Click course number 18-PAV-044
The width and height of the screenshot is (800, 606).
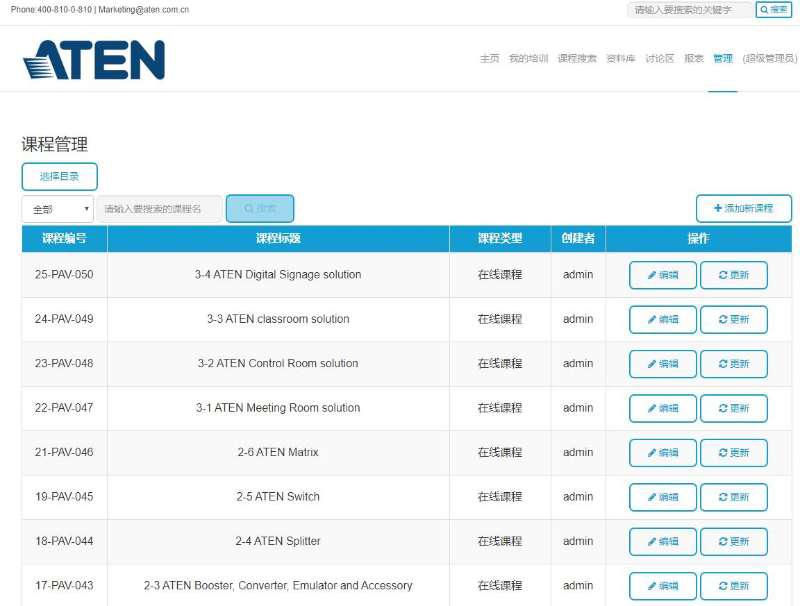pos(64,541)
